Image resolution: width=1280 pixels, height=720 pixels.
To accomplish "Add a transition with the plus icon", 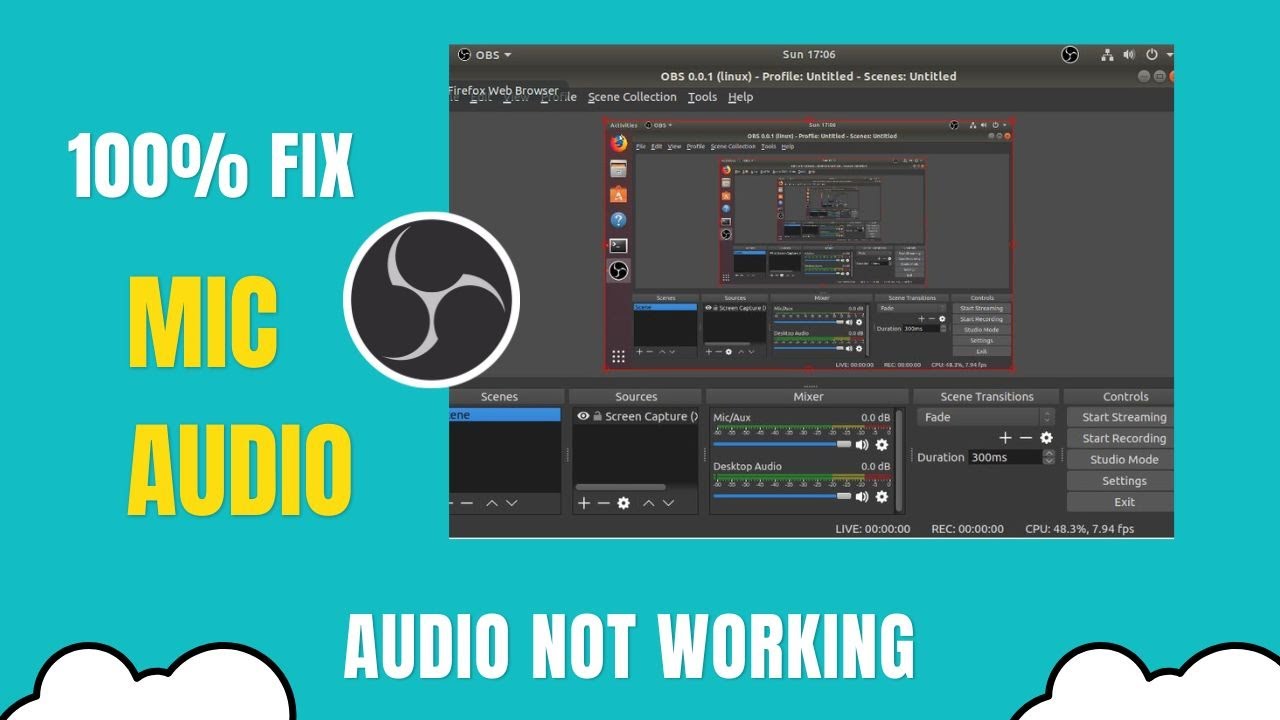I will [1006, 438].
